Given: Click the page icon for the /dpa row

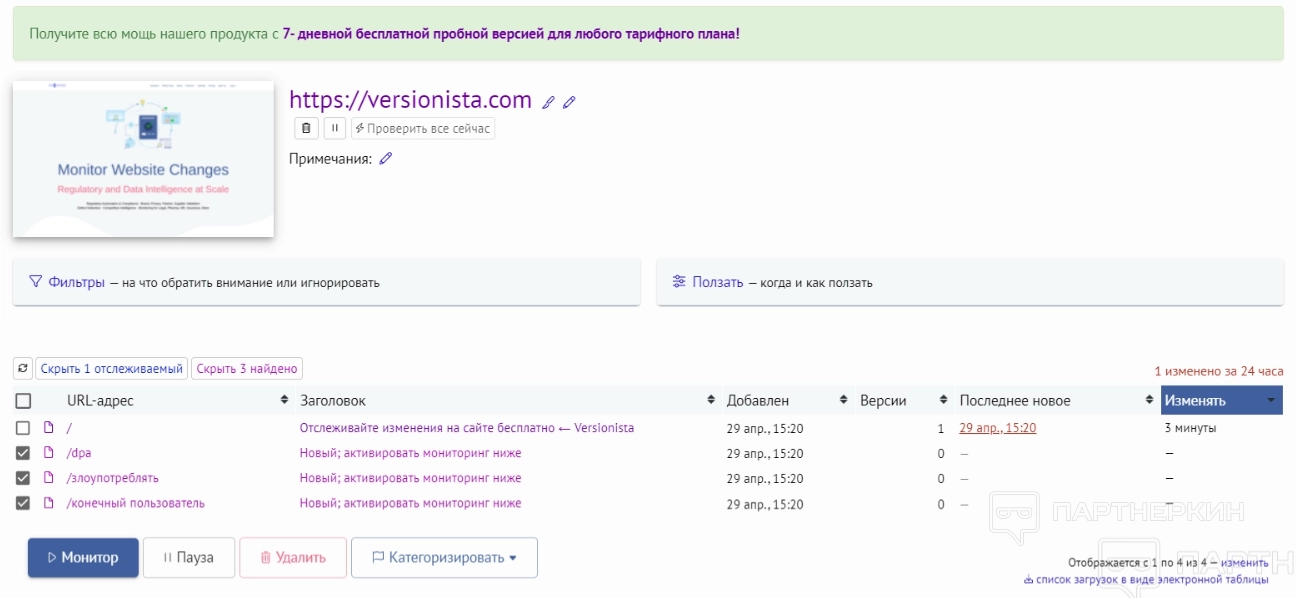Looking at the screenshot, I should click(x=48, y=453).
